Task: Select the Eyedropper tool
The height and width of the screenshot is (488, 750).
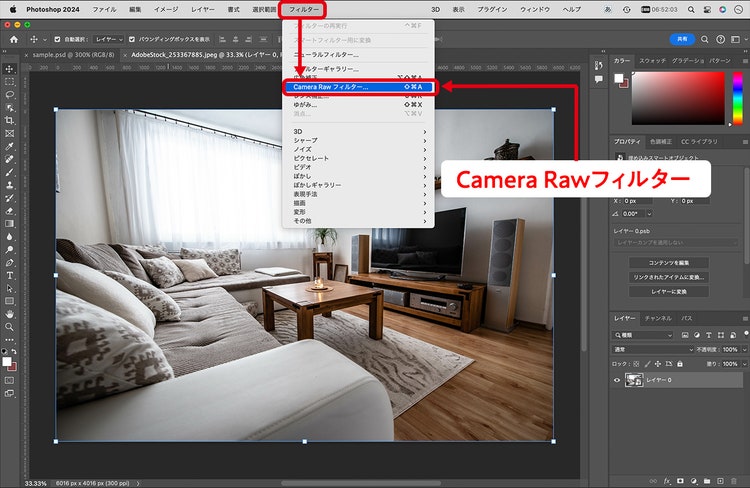Action: [9, 146]
